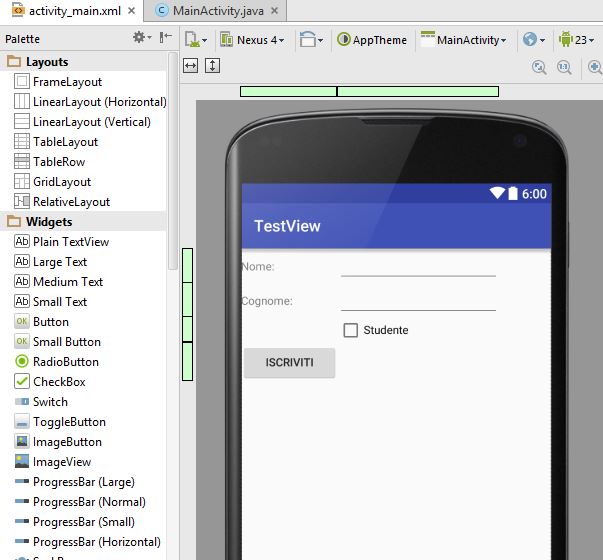603x560 pixels.
Task: Select ToggleButton widget from palette
Action: tap(68, 422)
